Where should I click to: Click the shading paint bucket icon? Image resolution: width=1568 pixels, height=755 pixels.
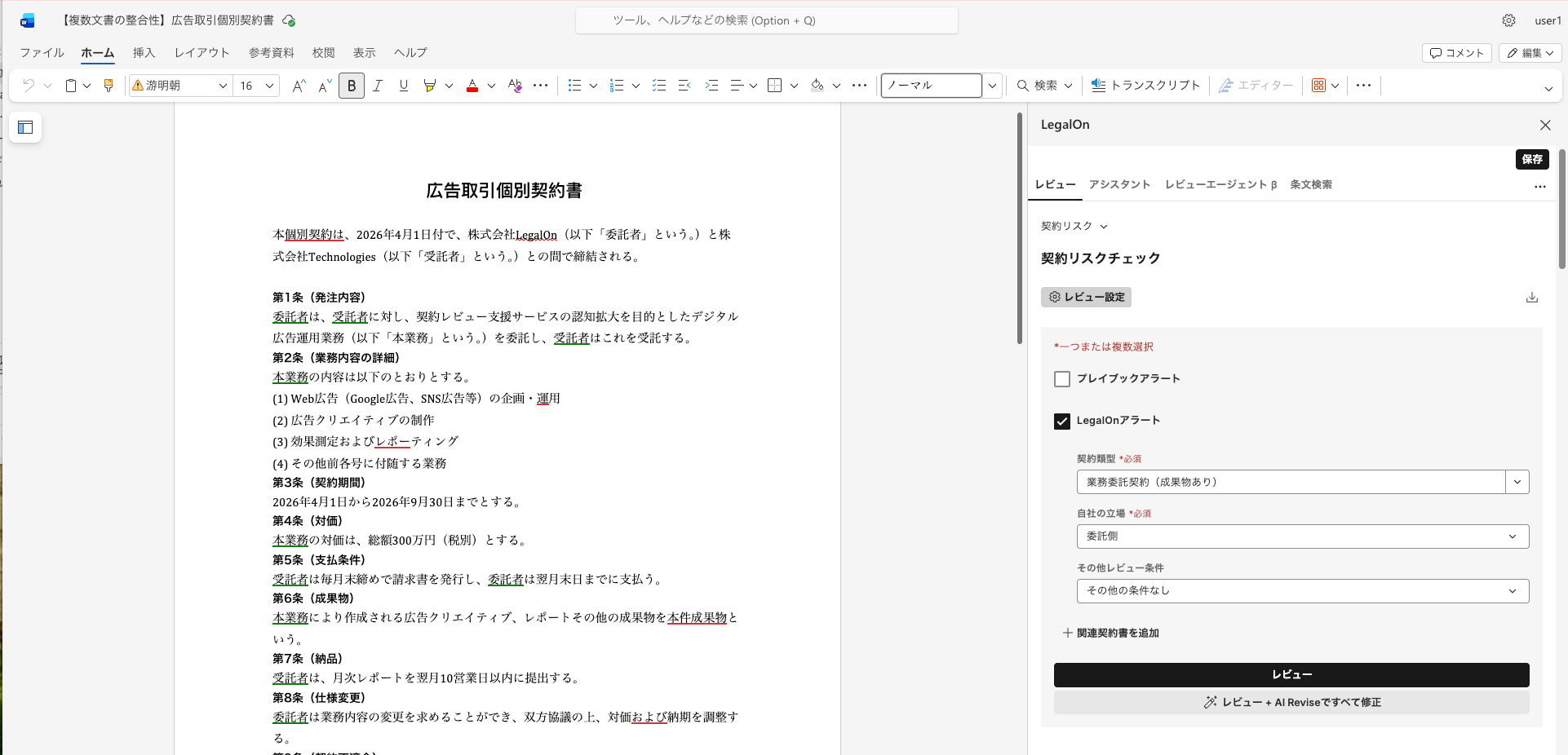(817, 86)
